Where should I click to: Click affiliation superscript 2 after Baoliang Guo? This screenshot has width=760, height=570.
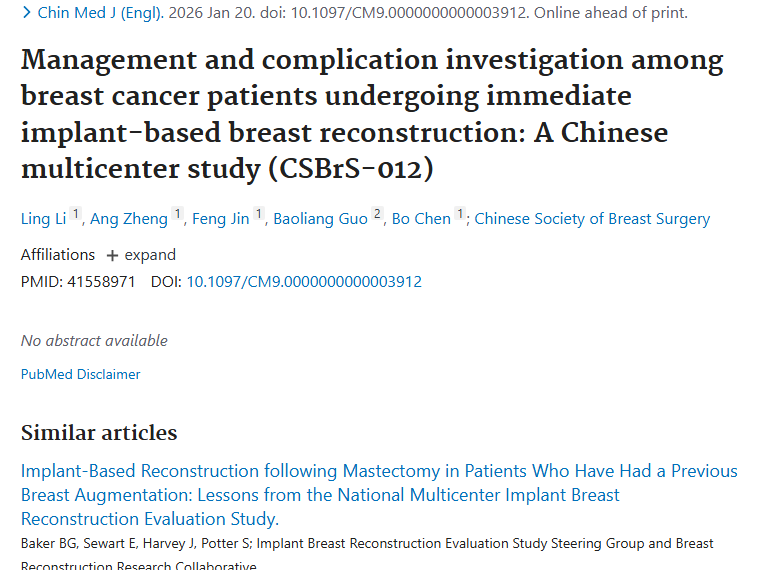[x=377, y=214]
